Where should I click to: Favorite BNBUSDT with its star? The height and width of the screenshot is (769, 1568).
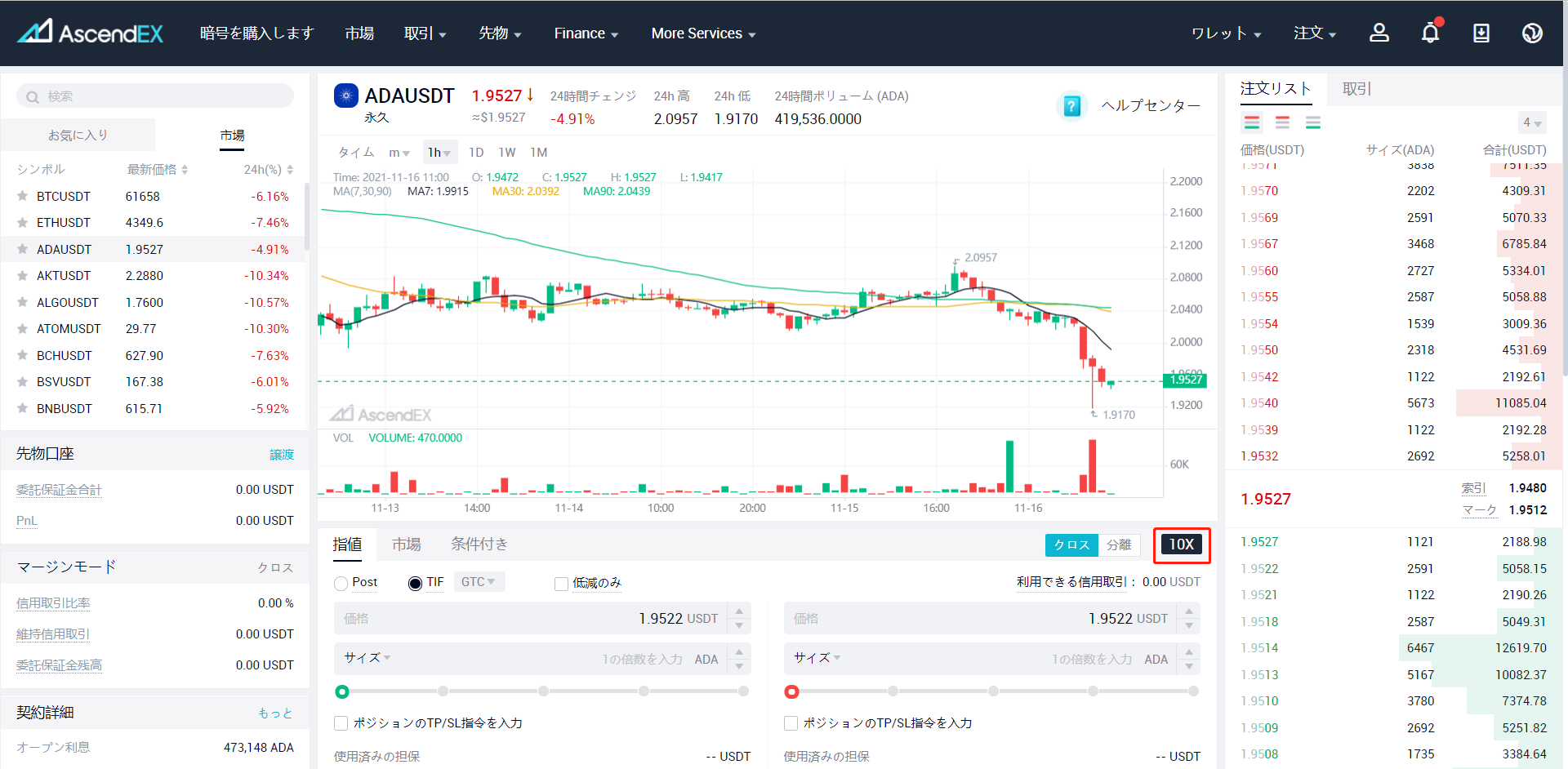[x=23, y=408]
